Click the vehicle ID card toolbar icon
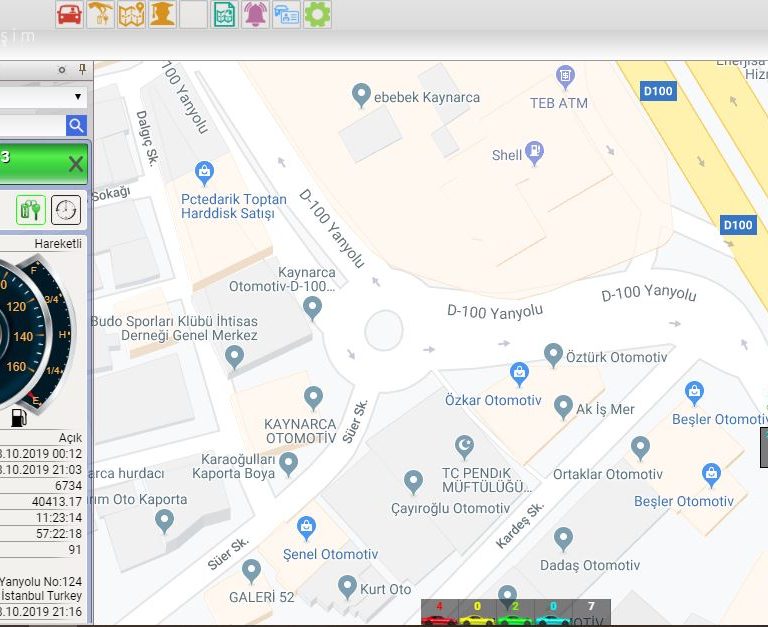This screenshot has height=627, width=768. (x=287, y=14)
